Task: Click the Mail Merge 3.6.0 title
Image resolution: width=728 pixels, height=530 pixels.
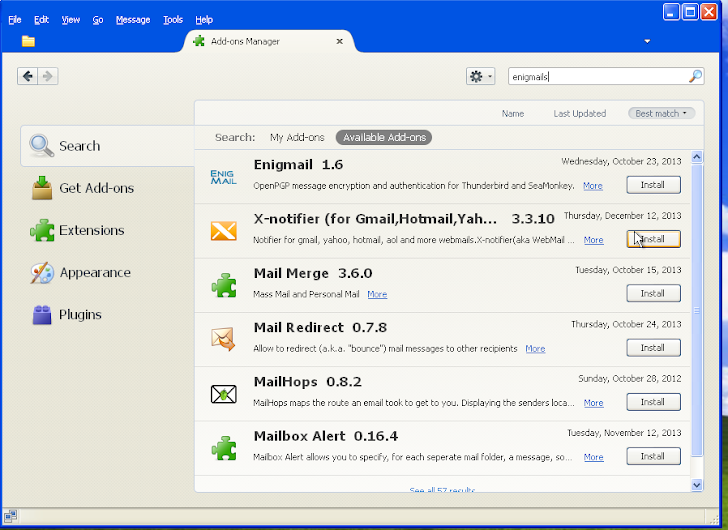Action: (x=313, y=273)
